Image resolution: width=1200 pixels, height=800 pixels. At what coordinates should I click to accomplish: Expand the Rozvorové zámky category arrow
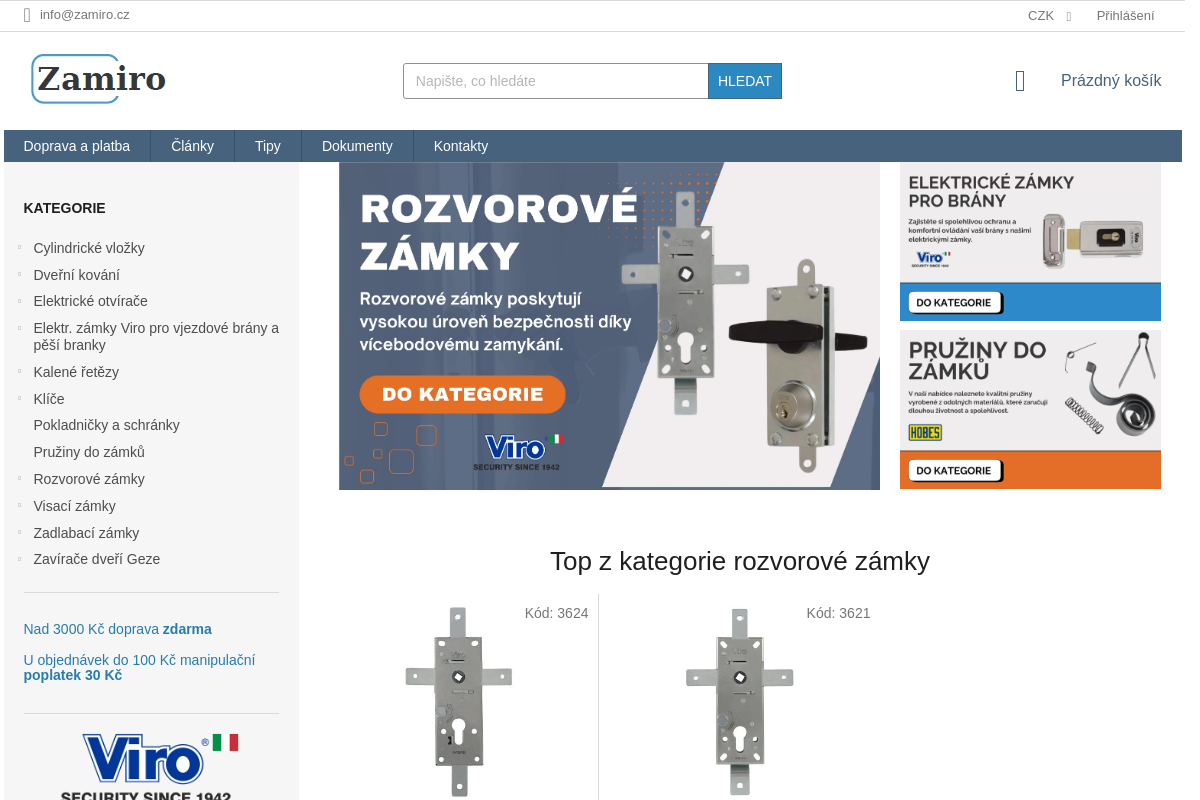[x=20, y=478]
